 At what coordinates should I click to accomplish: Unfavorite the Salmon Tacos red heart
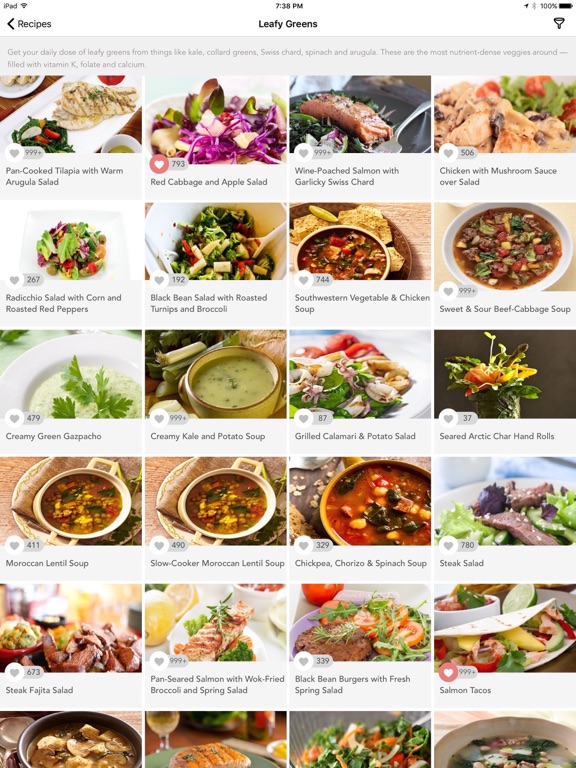[x=448, y=672]
